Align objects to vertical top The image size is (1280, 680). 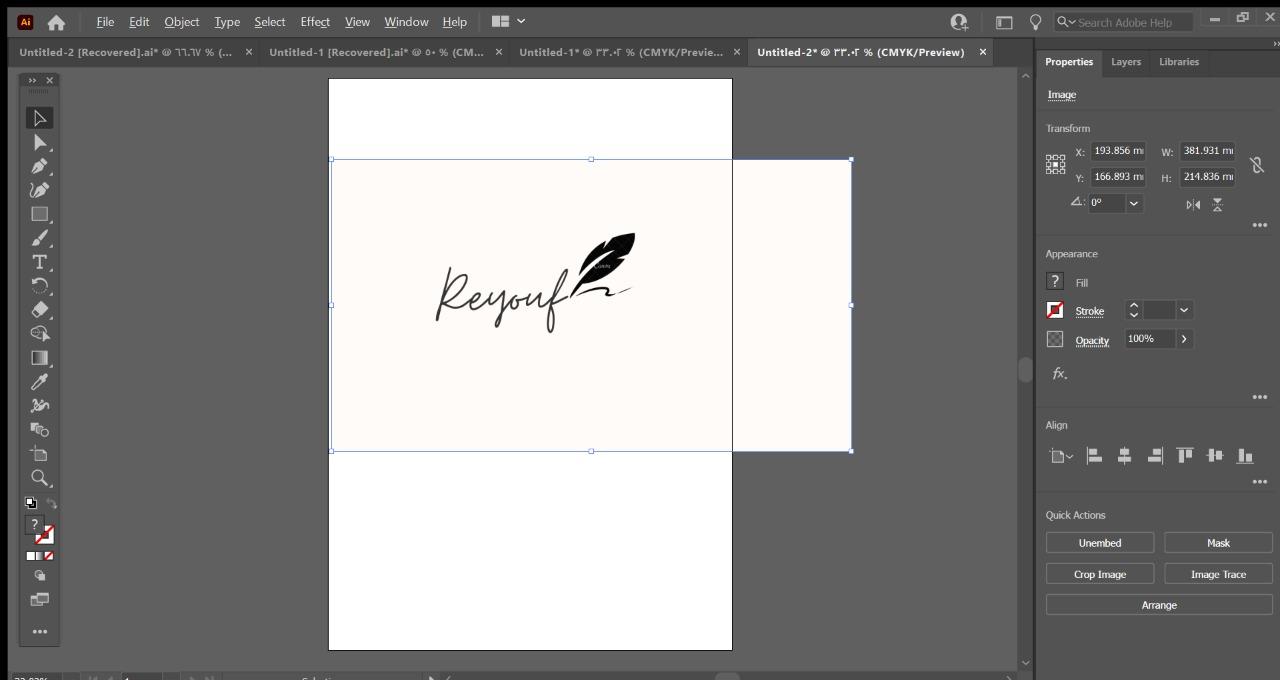tap(1185, 456)
